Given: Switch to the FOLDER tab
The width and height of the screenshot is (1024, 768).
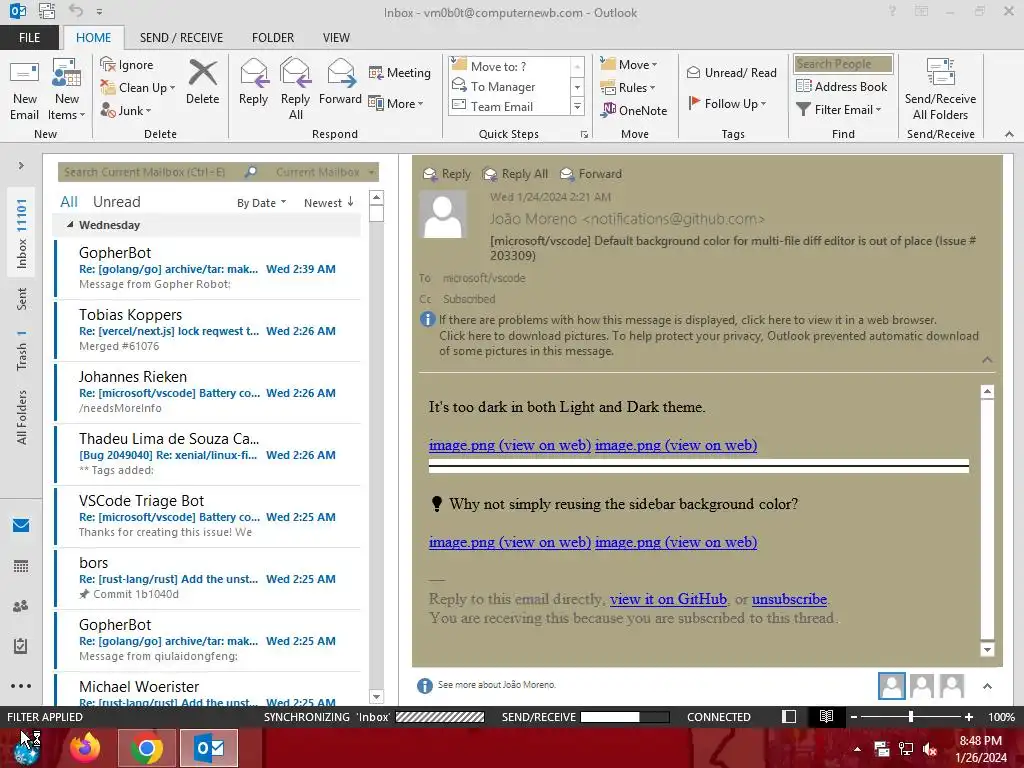Looking at the screenshot, I should coord(273,37).
